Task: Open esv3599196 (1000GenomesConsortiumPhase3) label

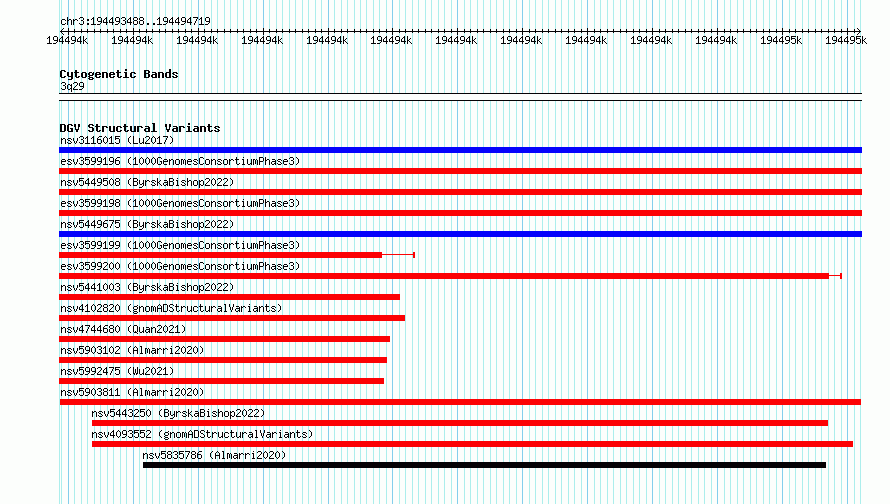Action: (180, 161)
